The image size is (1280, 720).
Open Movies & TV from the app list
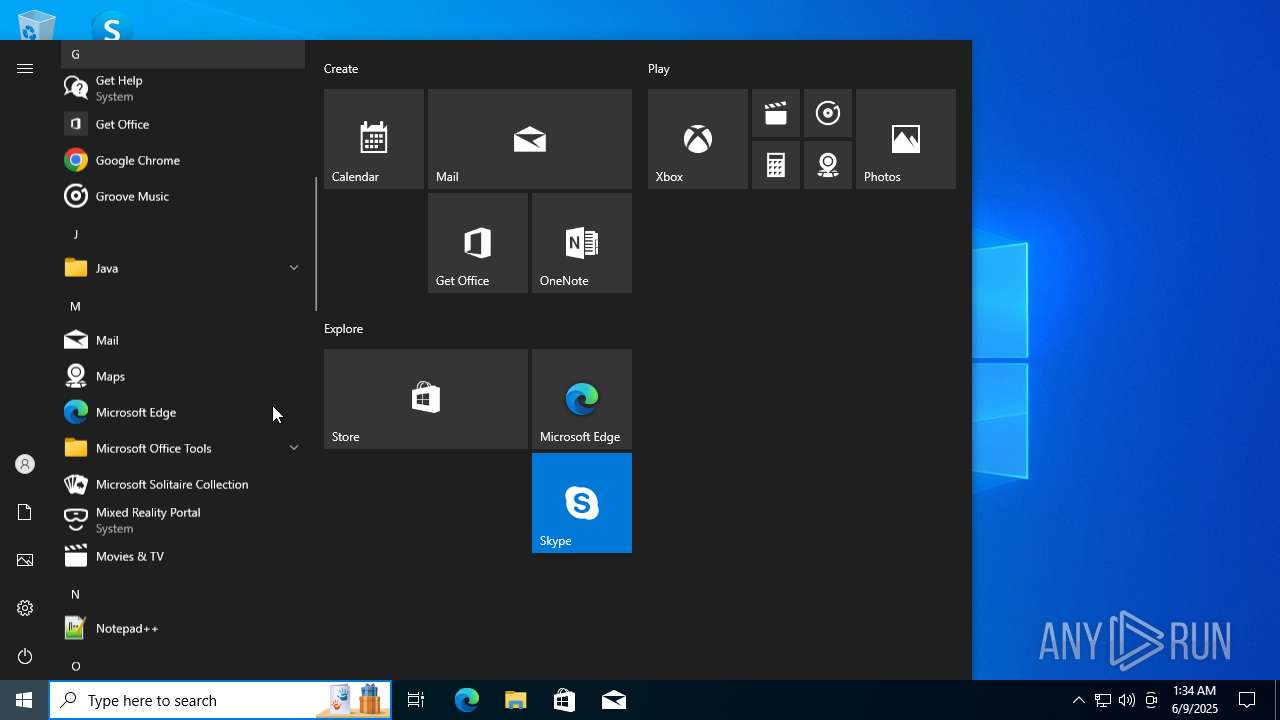(183, 556)
